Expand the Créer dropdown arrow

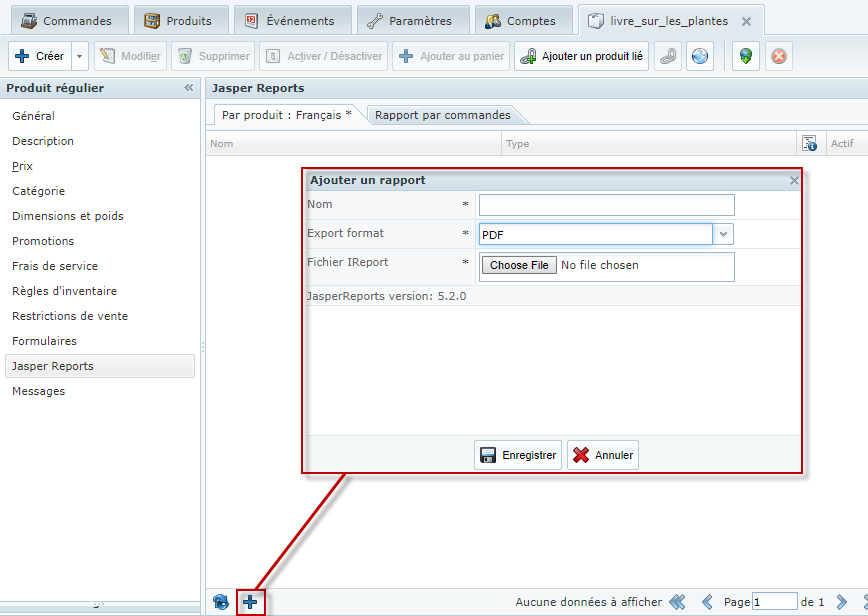coord(80,56)
